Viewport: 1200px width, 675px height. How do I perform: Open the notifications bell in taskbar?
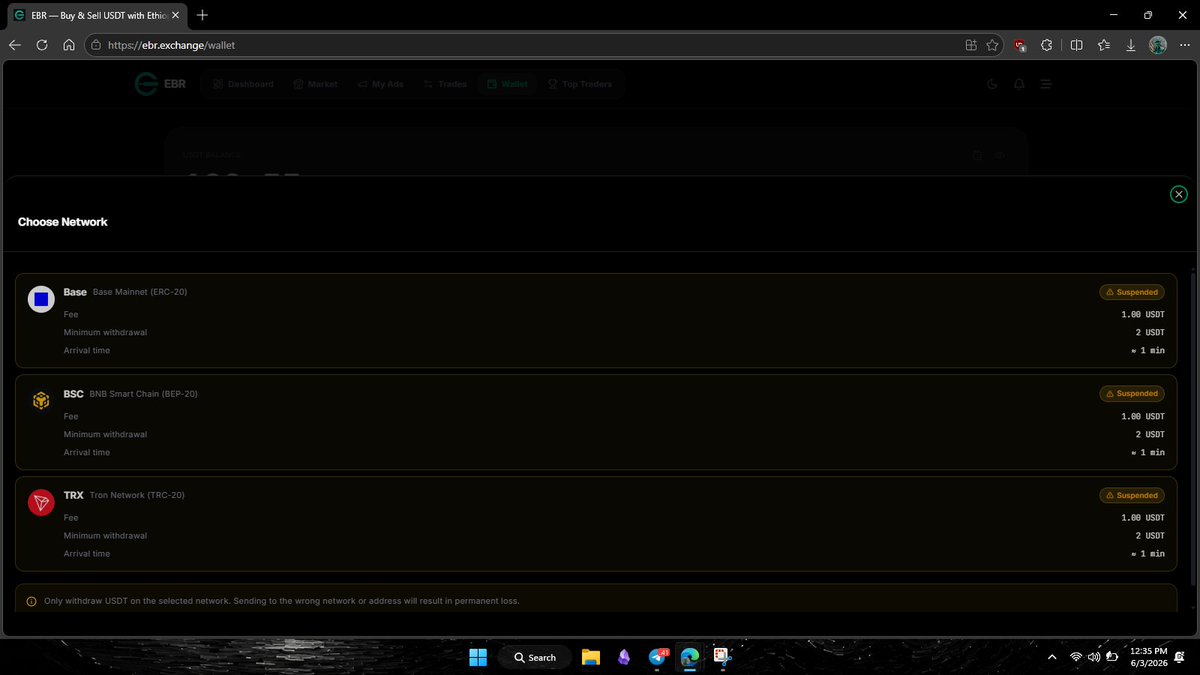coord(1181,657)
